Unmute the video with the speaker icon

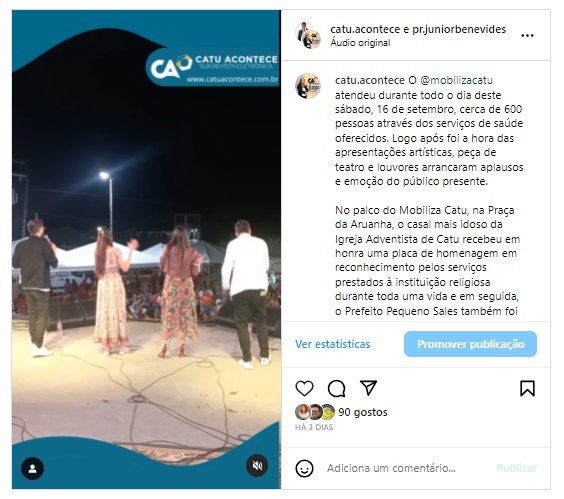[257, 466]
